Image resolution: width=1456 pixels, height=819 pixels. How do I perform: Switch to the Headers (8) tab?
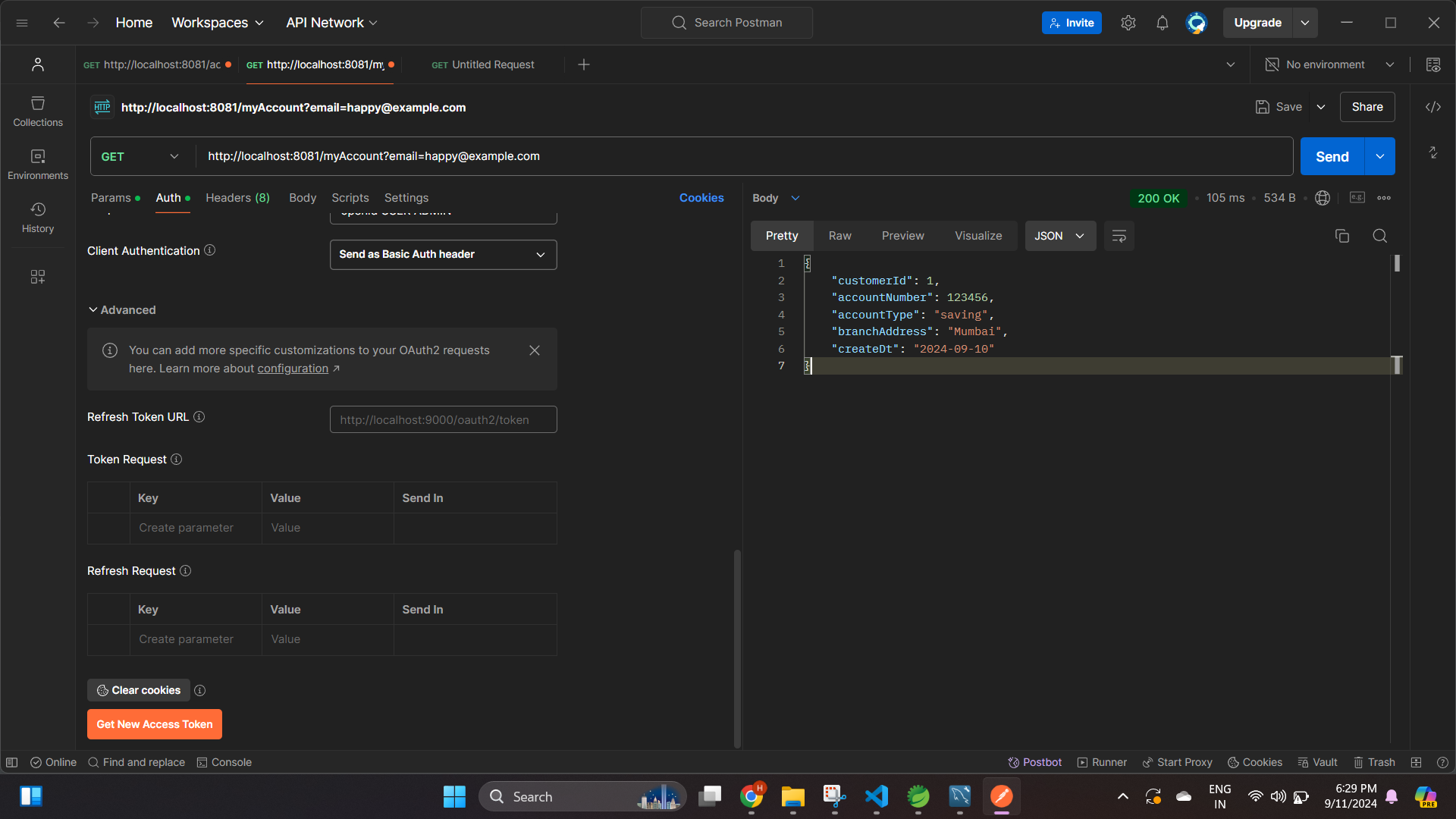point(237,198)
